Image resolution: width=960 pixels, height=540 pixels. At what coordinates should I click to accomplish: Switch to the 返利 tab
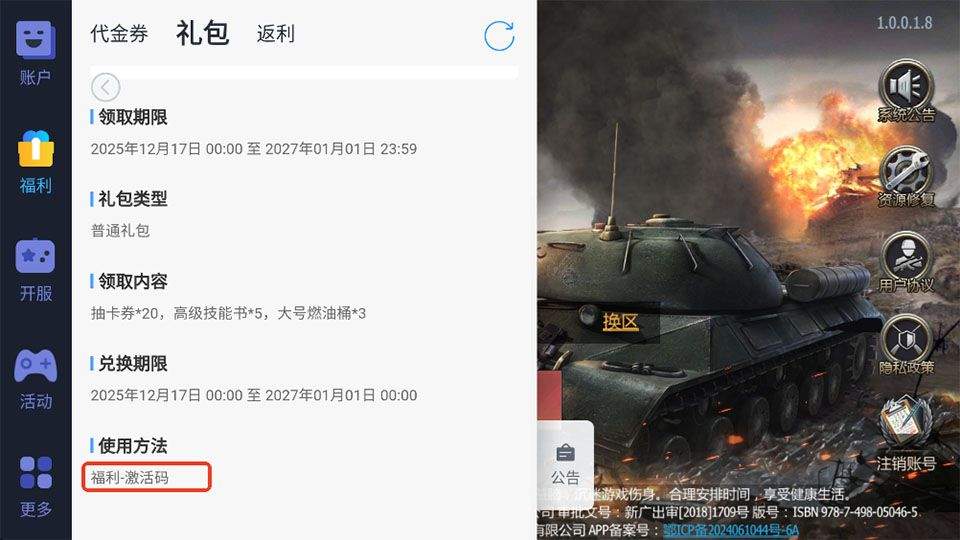click(276, 34)
